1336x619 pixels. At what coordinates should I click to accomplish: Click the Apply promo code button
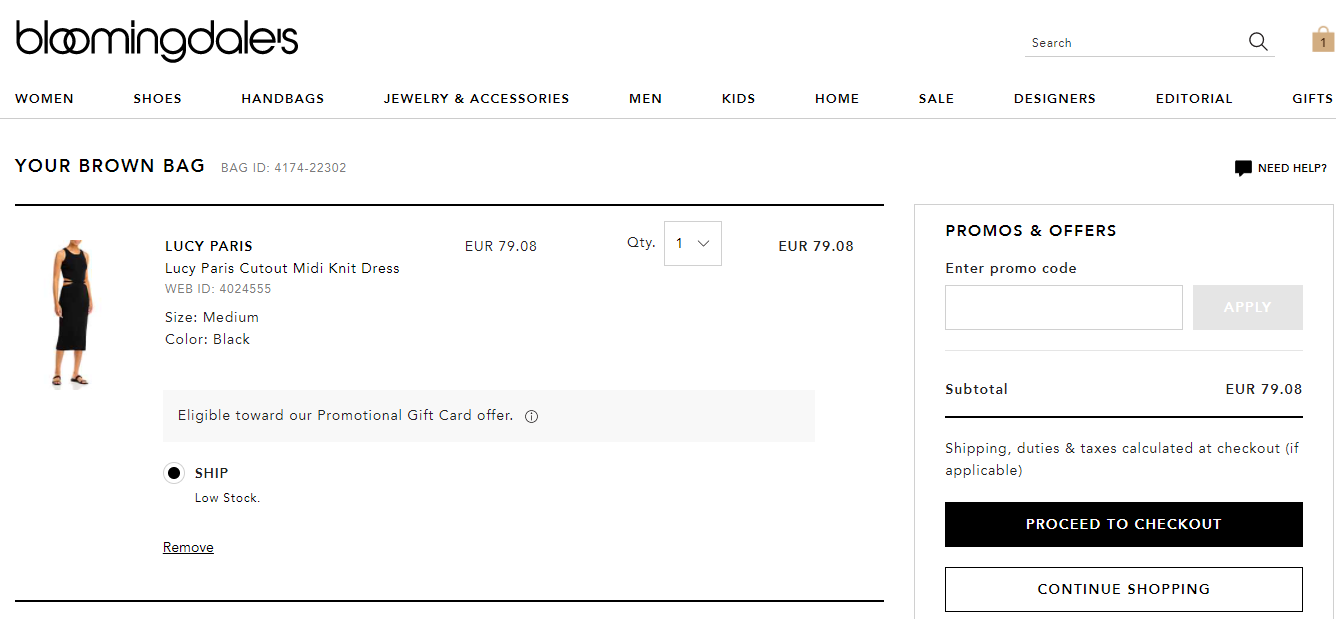[1248, 307]
